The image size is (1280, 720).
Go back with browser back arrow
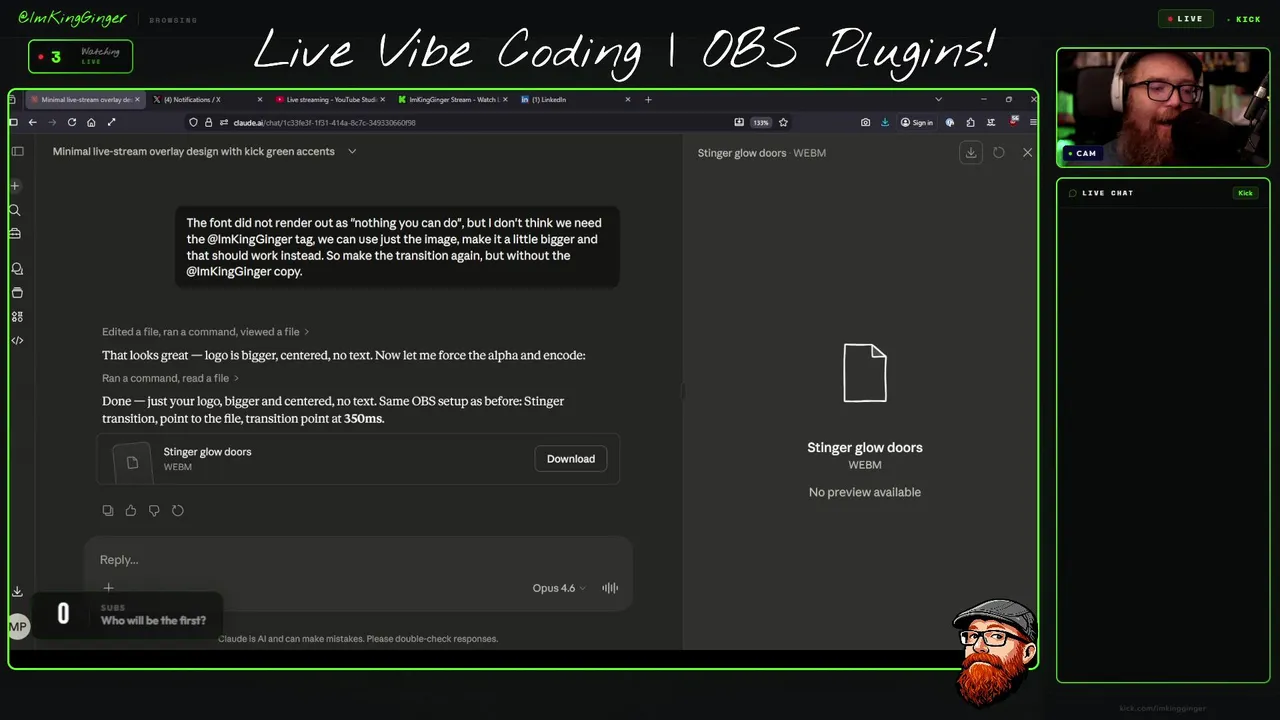[x=33, y=122]
